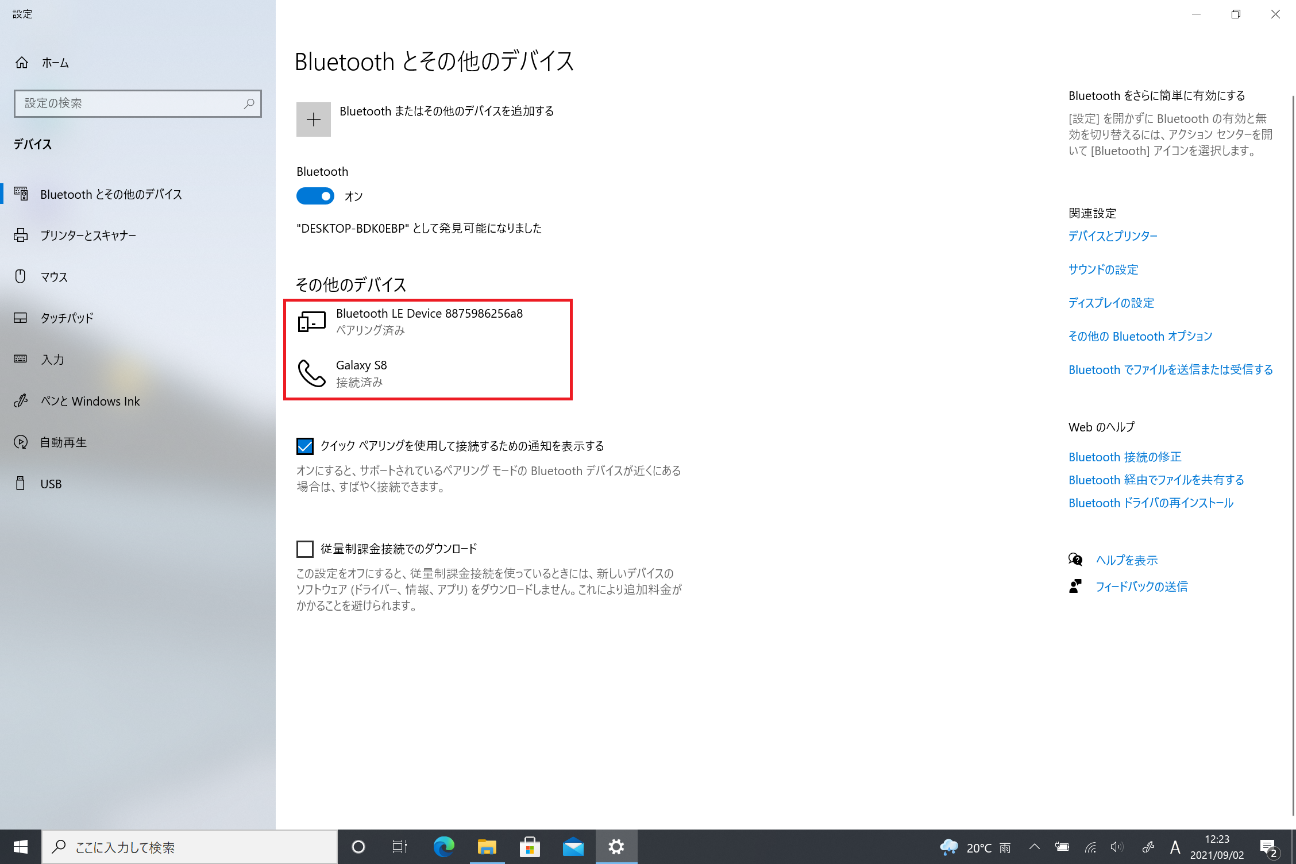Click the pen icon beside ペンと Windows Ink
Image resolution: width=1296 pixels, height=864 pixels.
(x=21, y=401)
